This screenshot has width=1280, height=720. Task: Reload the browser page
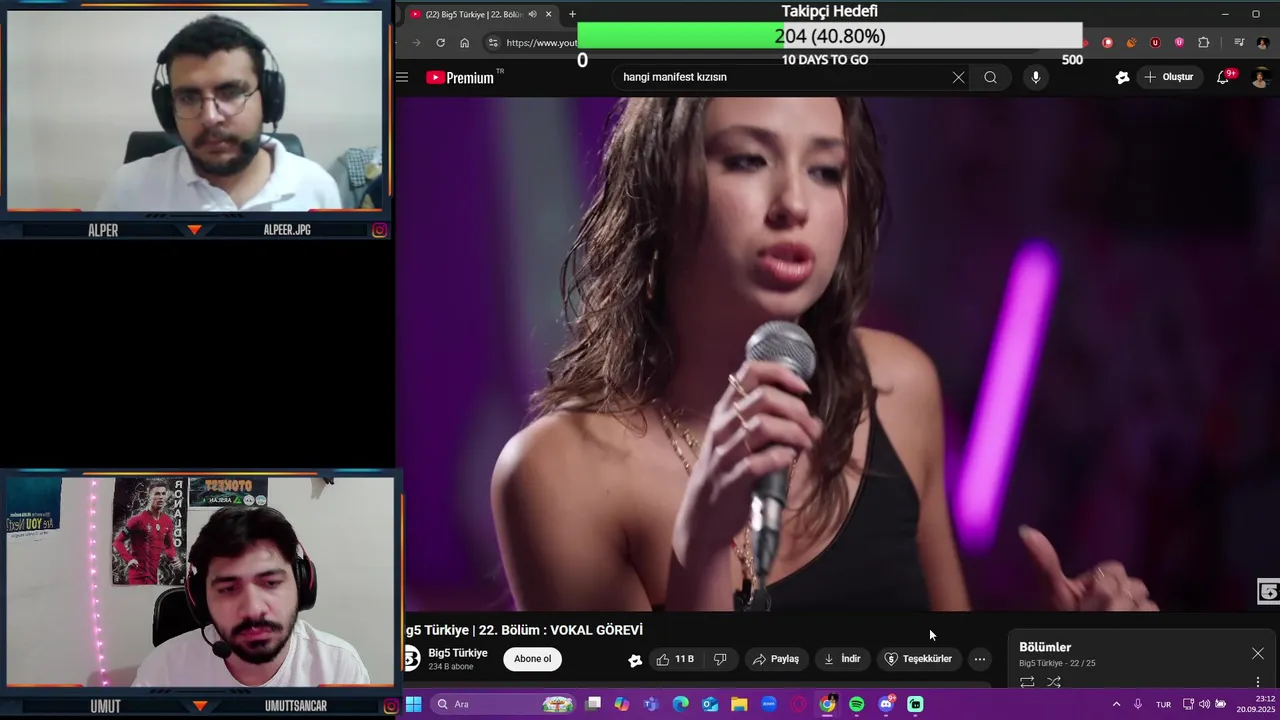[x=440, y=42]
